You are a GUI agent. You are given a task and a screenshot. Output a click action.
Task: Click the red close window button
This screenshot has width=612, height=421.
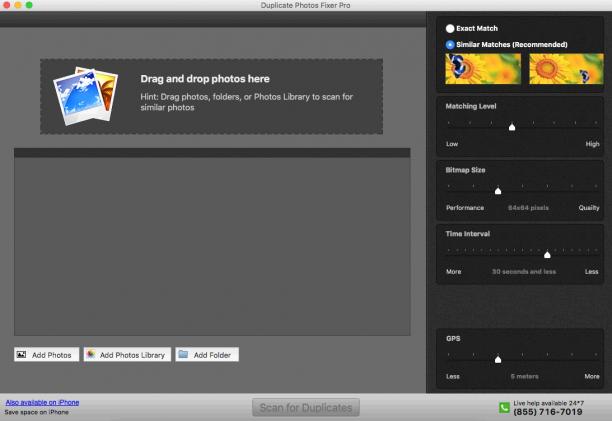pyautogui.click(x=6, y=5)
